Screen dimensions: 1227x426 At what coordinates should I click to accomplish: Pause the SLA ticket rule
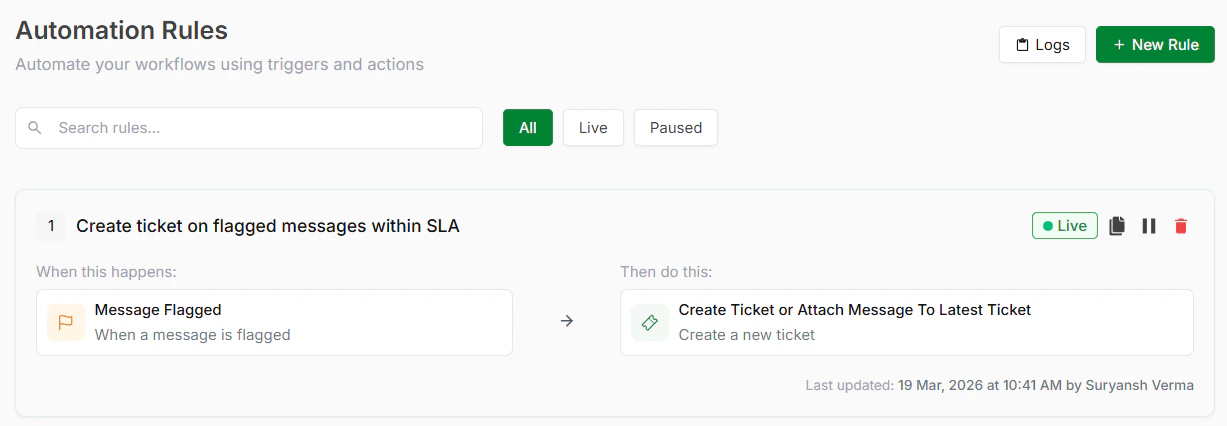pyautogui.click(x=1149, y=226)
